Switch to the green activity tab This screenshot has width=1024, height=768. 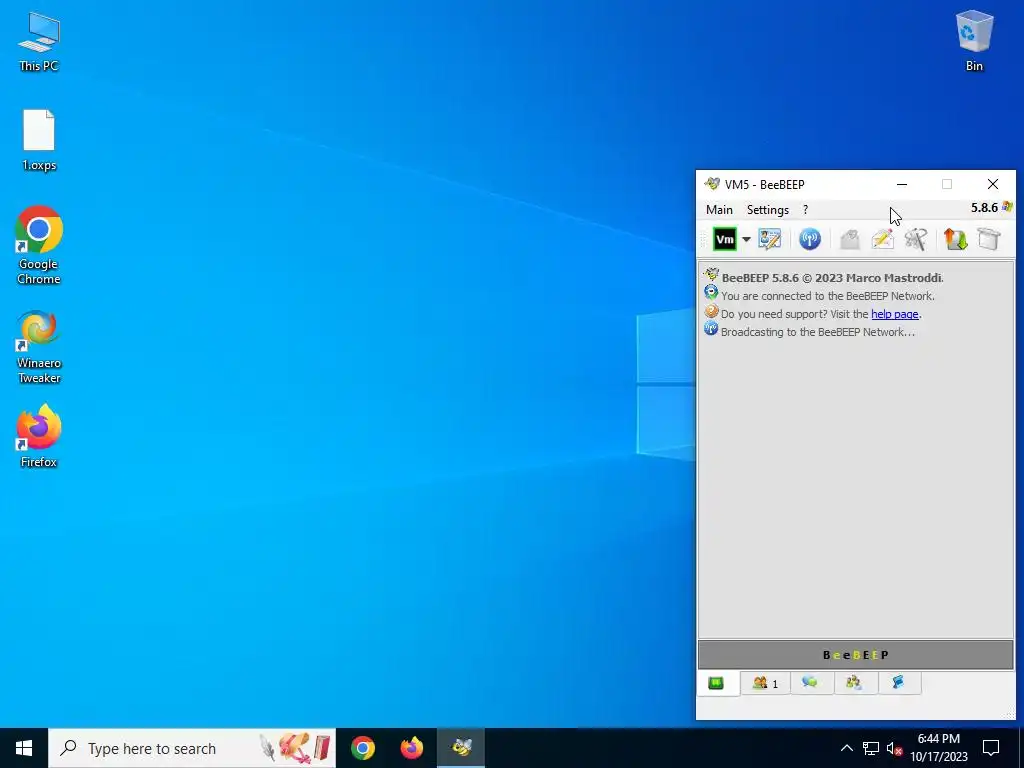click(716, 683)
